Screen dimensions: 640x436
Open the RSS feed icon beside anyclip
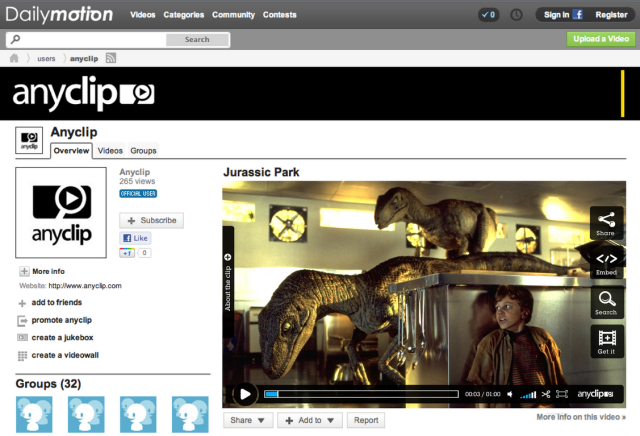point(111,58)
